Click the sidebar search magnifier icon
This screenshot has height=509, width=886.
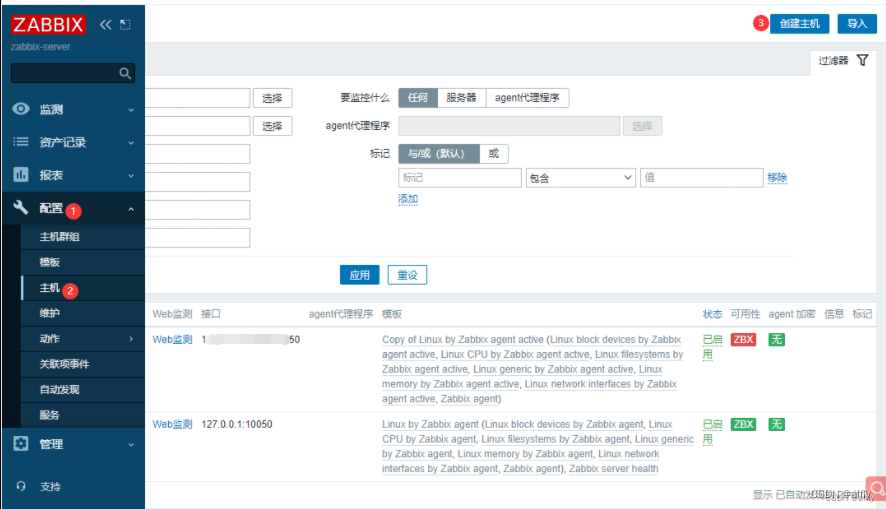click(125, 73)
